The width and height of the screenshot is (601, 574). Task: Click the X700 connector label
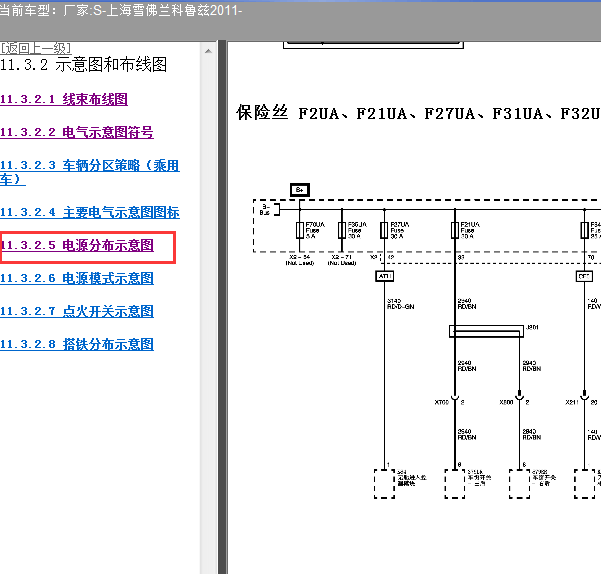(442, 402)
